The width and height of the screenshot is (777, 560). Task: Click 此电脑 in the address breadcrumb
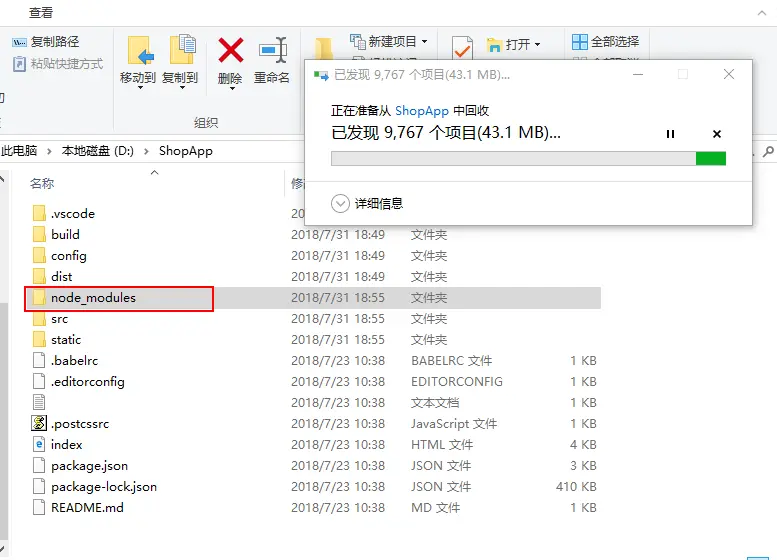pos(19,151)
